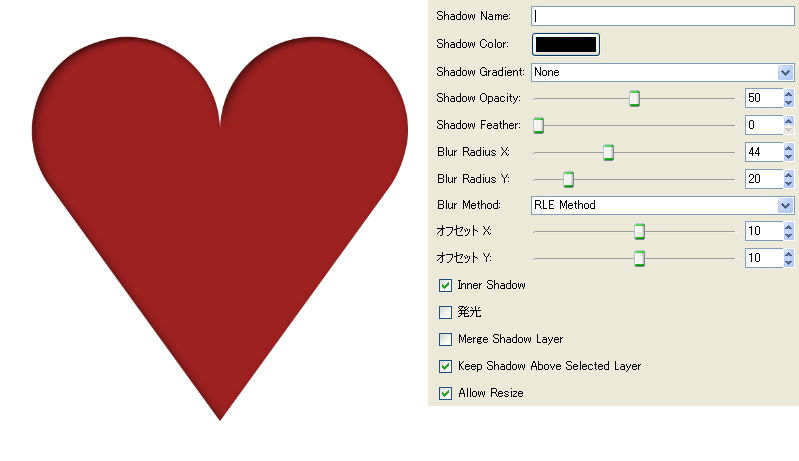Click the オフセット Y value field
799x461 pixels.
coord(763,258)
